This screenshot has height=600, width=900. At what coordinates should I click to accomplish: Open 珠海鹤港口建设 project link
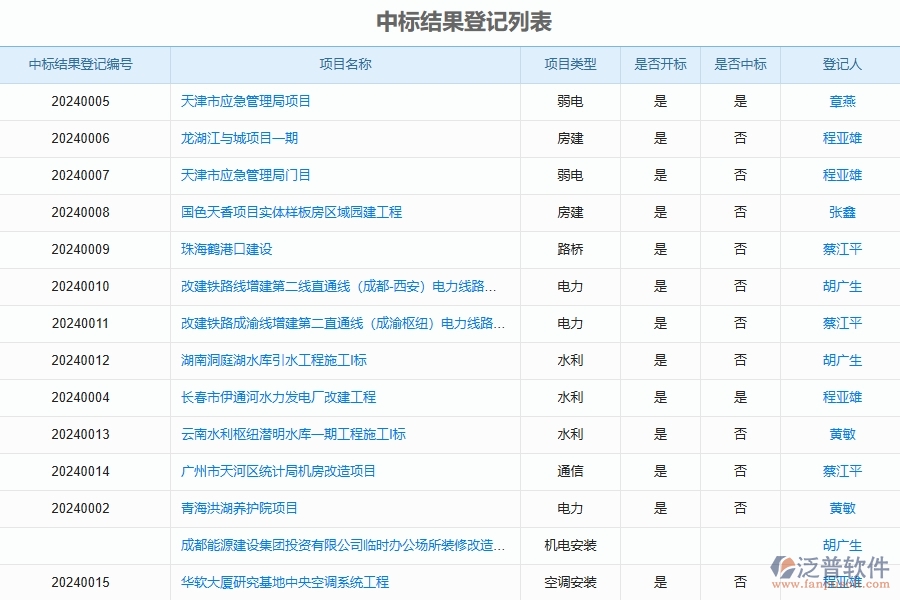[x=224, y=249]
